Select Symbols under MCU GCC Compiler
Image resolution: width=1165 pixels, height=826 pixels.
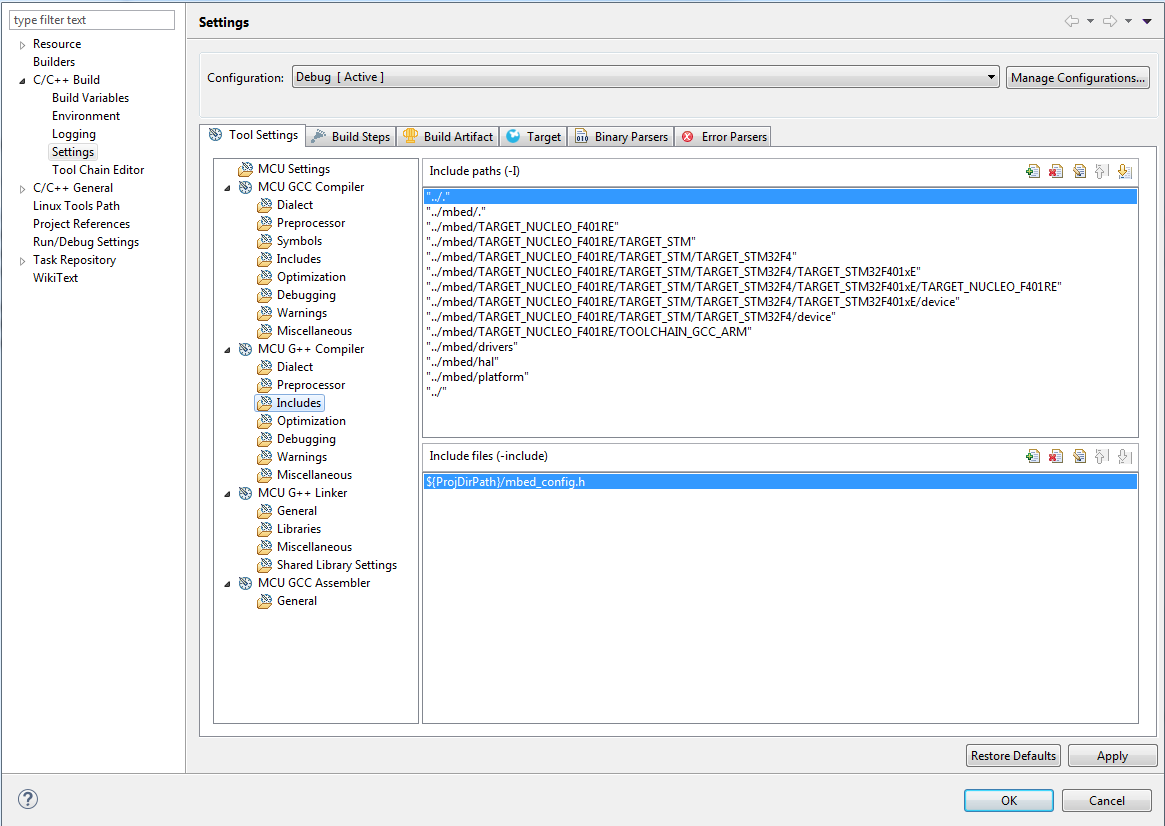tap(299, 241)
